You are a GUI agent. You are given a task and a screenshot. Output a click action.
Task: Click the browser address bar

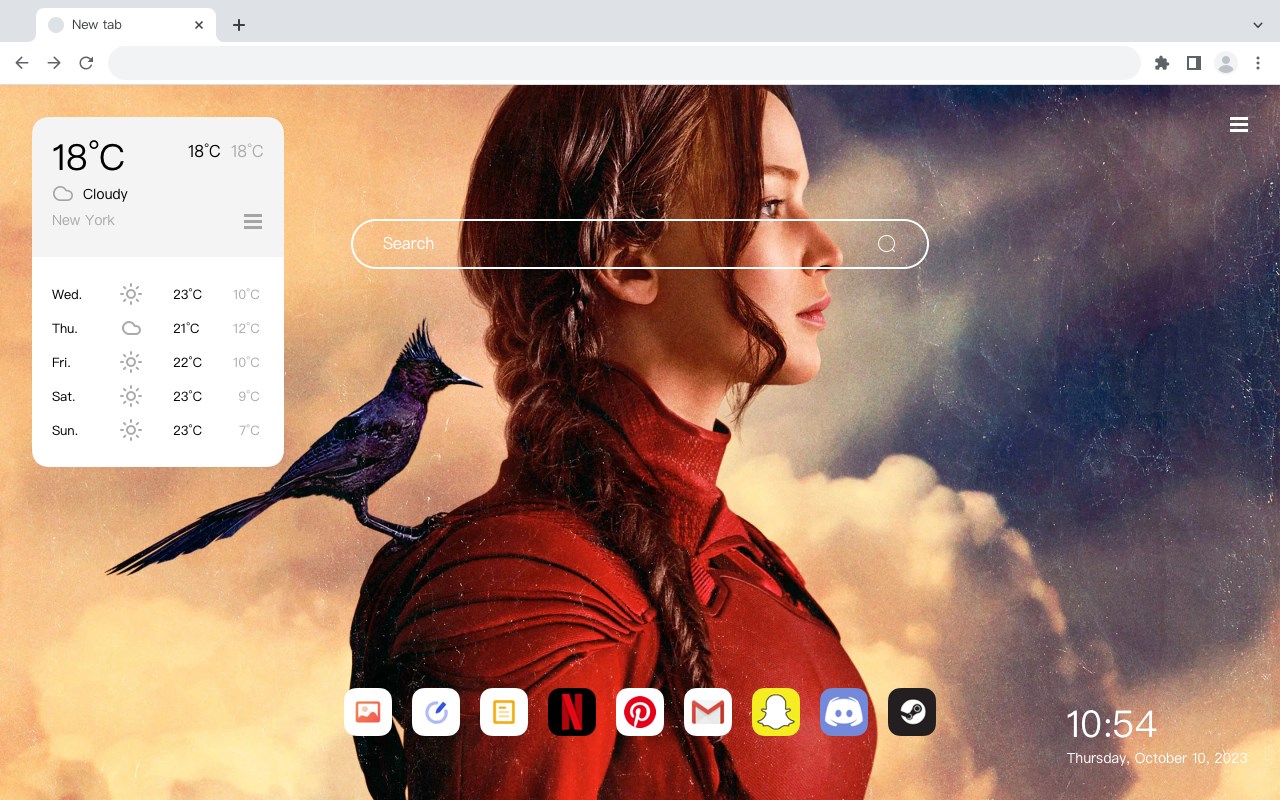(624, 63)
